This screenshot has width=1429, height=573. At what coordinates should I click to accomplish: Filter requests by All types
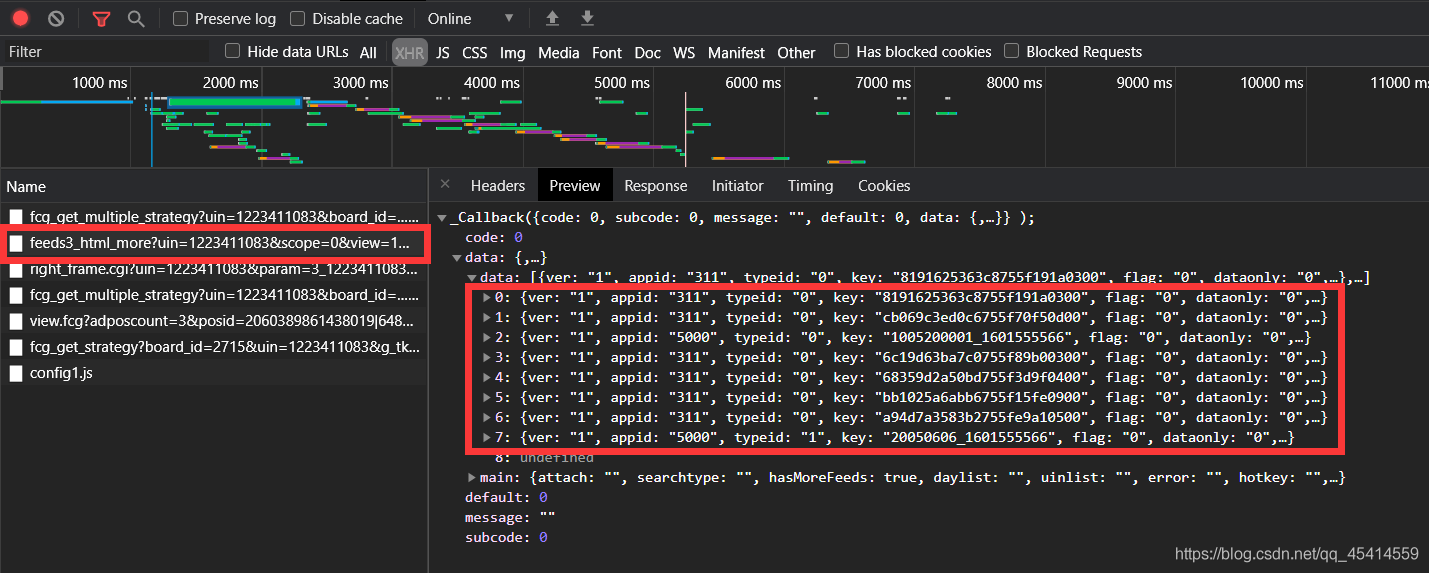369,52
